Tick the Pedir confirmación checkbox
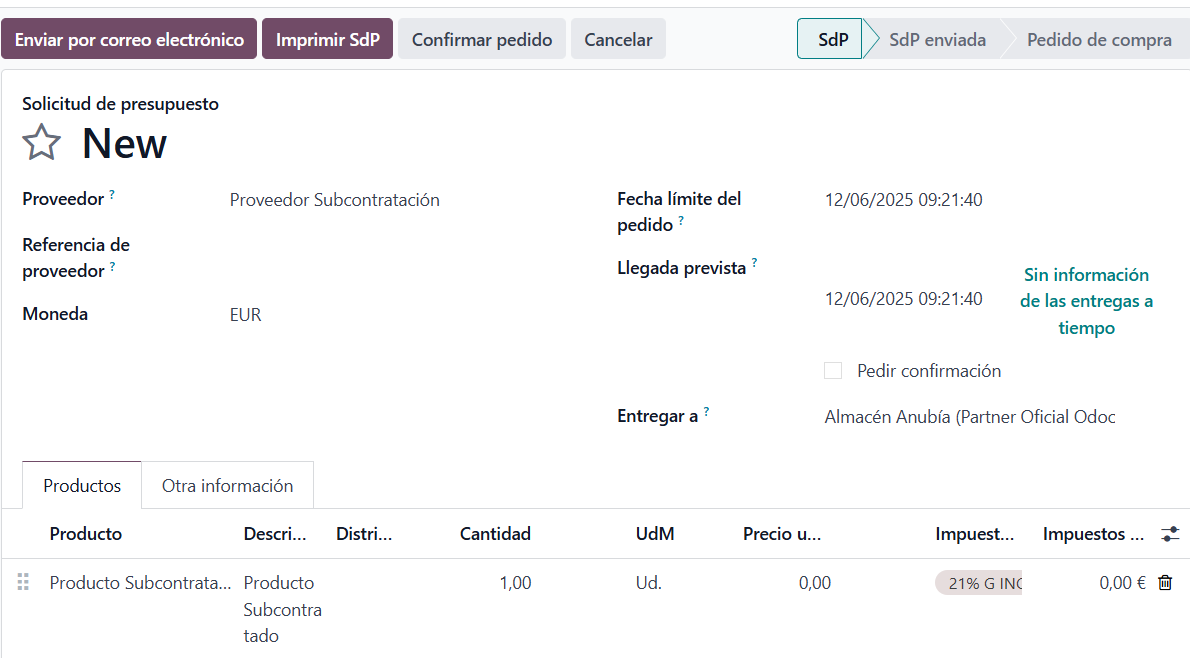1190x658 pixels. click(833, 371)
